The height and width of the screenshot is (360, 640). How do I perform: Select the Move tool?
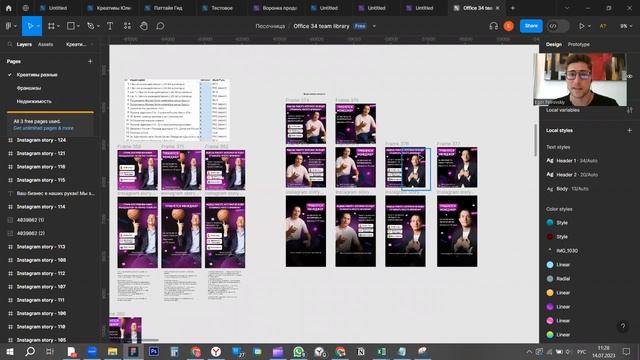[30, 26]
